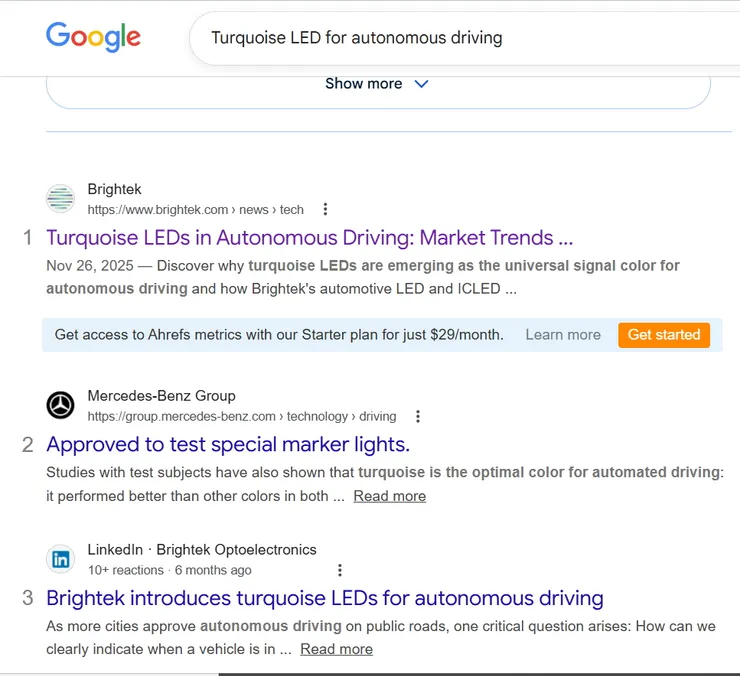
Task: Open Approved to test special marker lights
Action: point(228,444)
